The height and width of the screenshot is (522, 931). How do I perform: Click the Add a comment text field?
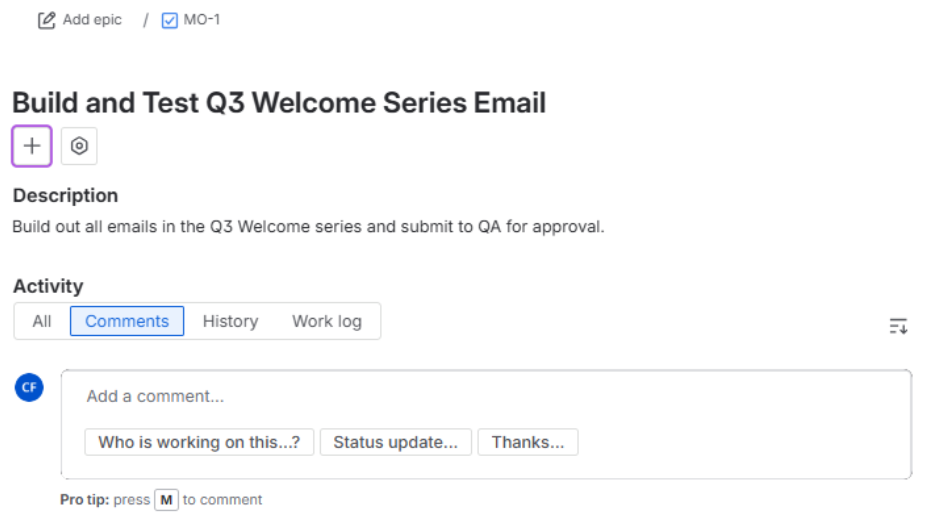click(486, 396)
